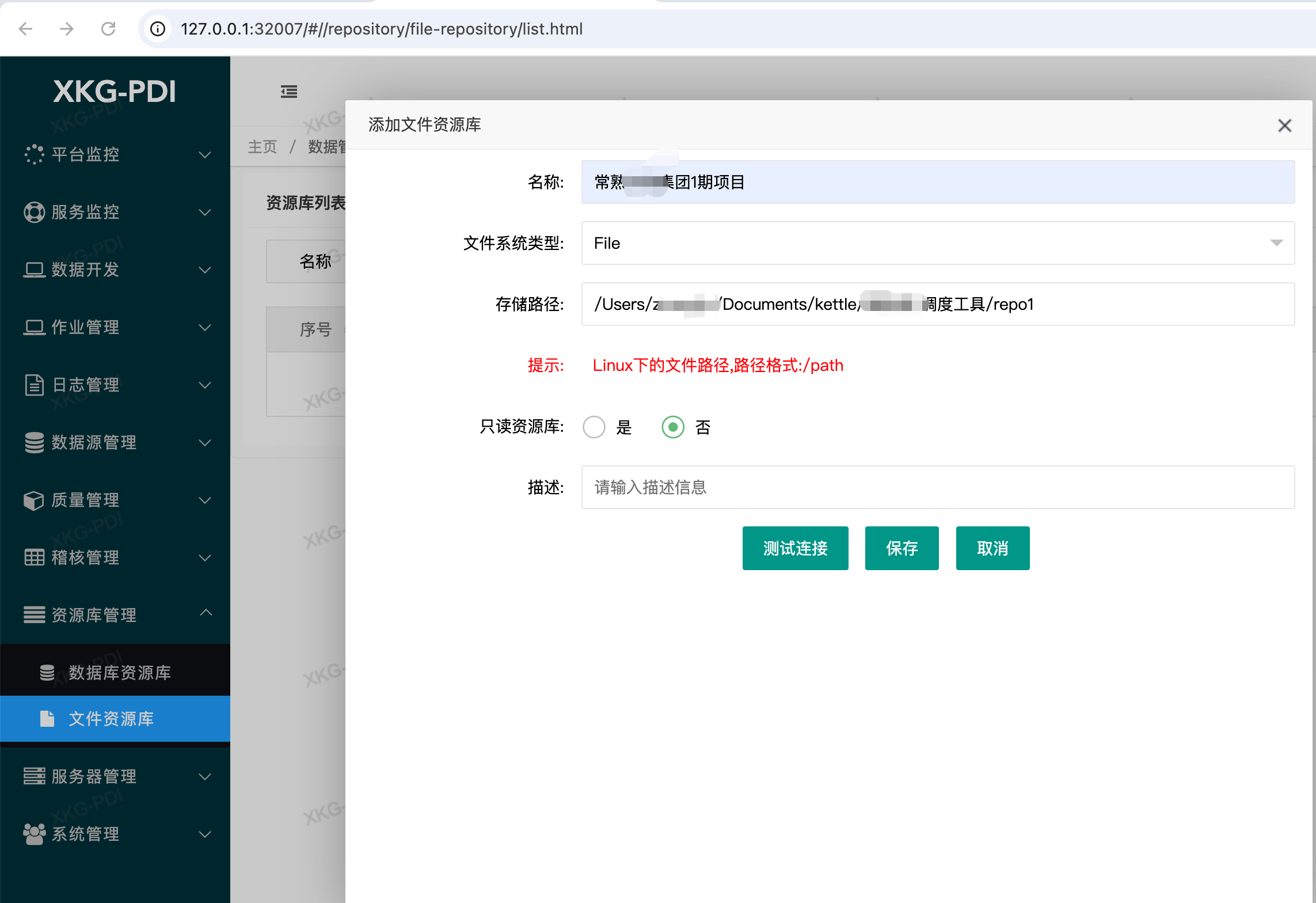Open the 质量管理 quality management icon
This screenshot has width=1316, height=903.
click(x=35, y=500)
